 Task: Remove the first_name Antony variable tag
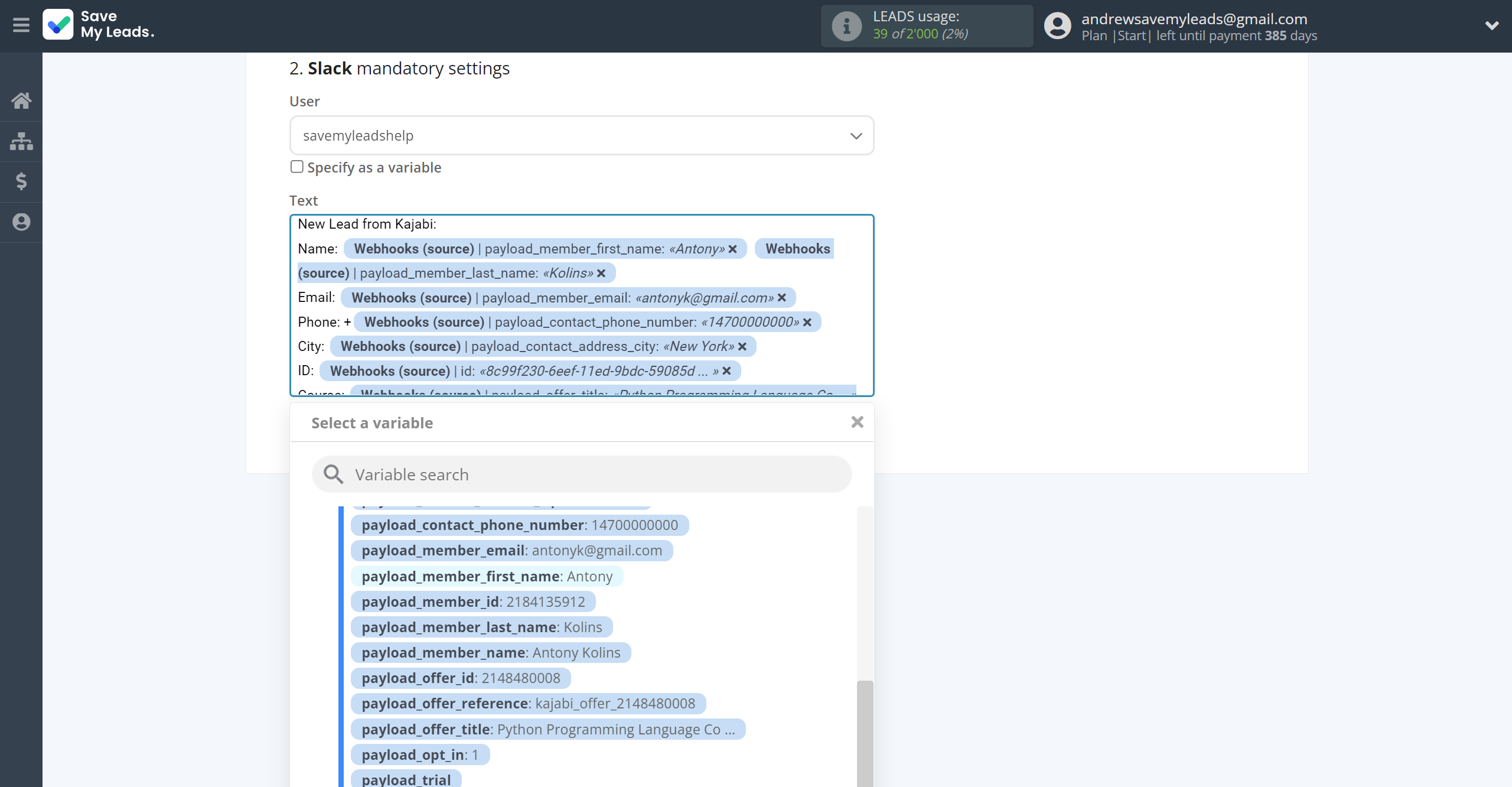tap(732, 249)
